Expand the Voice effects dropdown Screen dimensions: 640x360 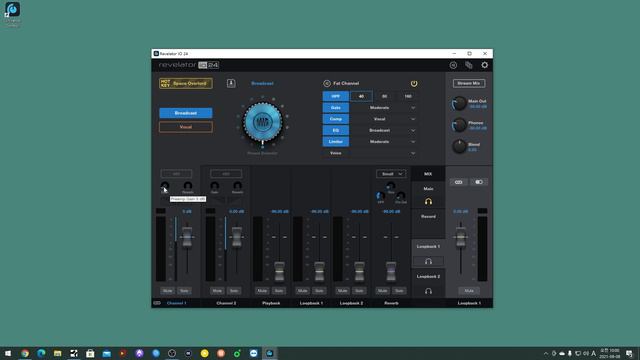tap(370, 153)
